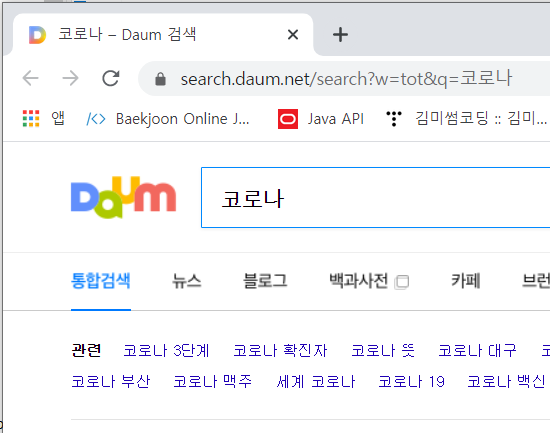Click the Daum search box with 코로나
The width and height of the screenshot is (550, 433).
tap(376, 198)
